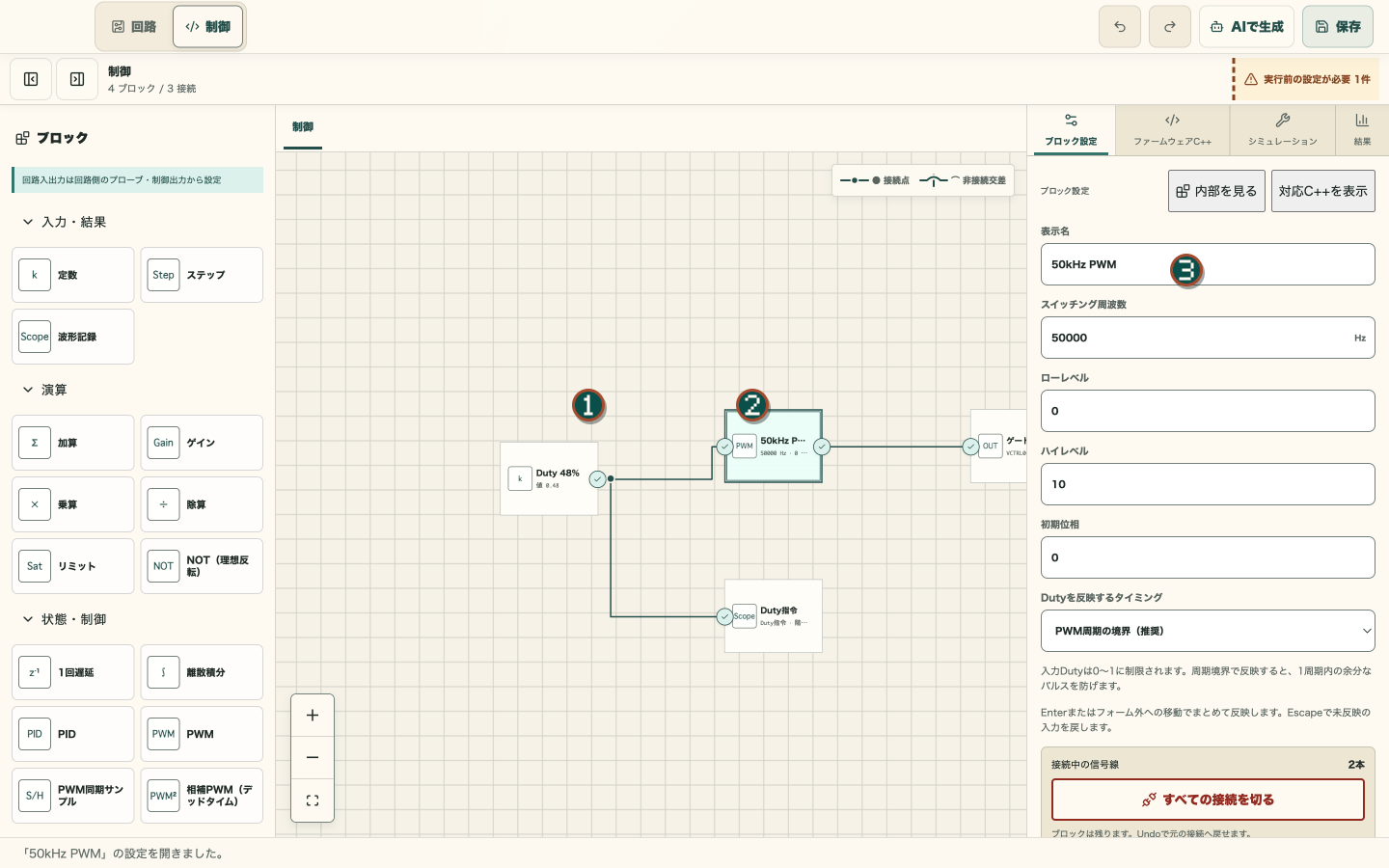Select the 制御 canvas tab
The width and height of the screenshot is (1389, 868).
tap(303, 127)
